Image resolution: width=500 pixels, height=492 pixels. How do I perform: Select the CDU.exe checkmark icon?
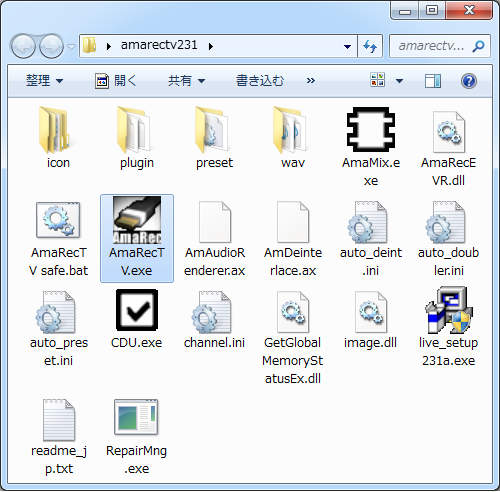[x=137, y=310]
